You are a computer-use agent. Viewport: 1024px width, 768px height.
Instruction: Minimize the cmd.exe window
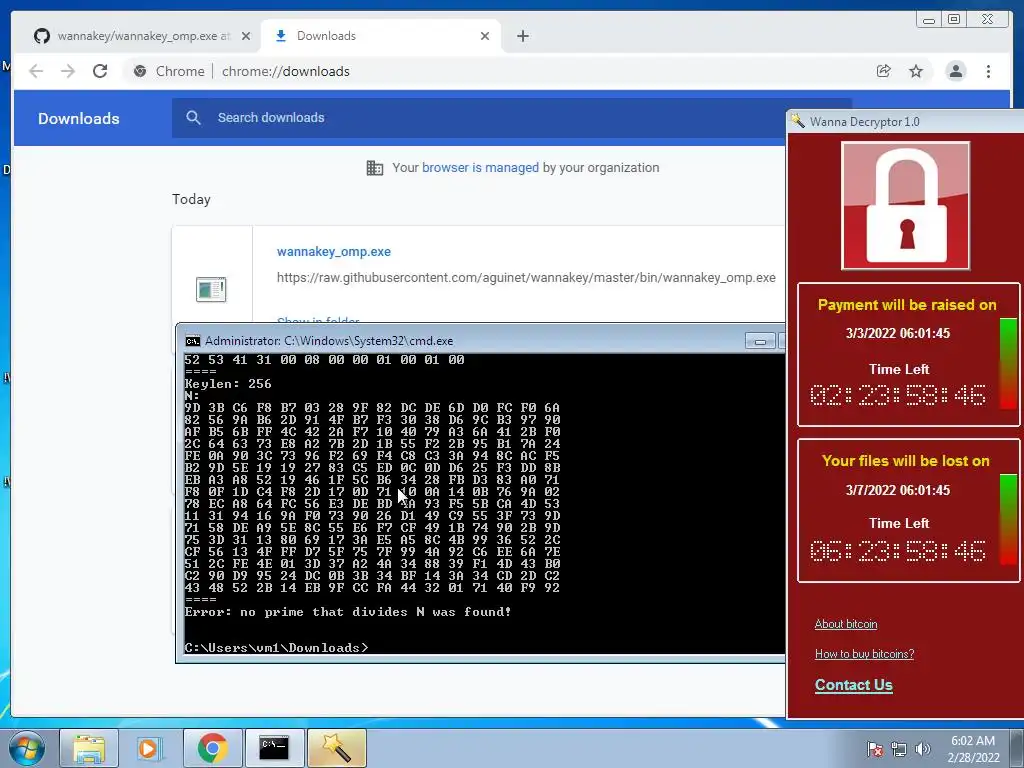760,341
